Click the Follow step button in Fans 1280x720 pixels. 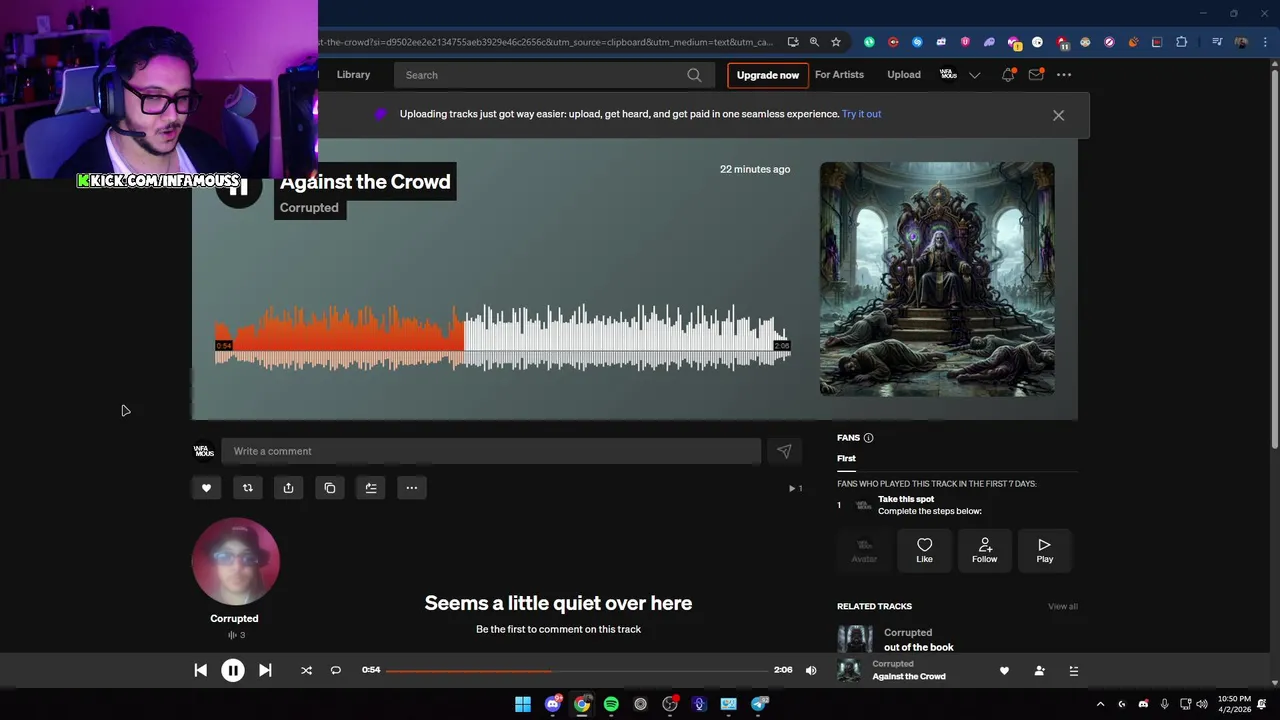(984, 550)
